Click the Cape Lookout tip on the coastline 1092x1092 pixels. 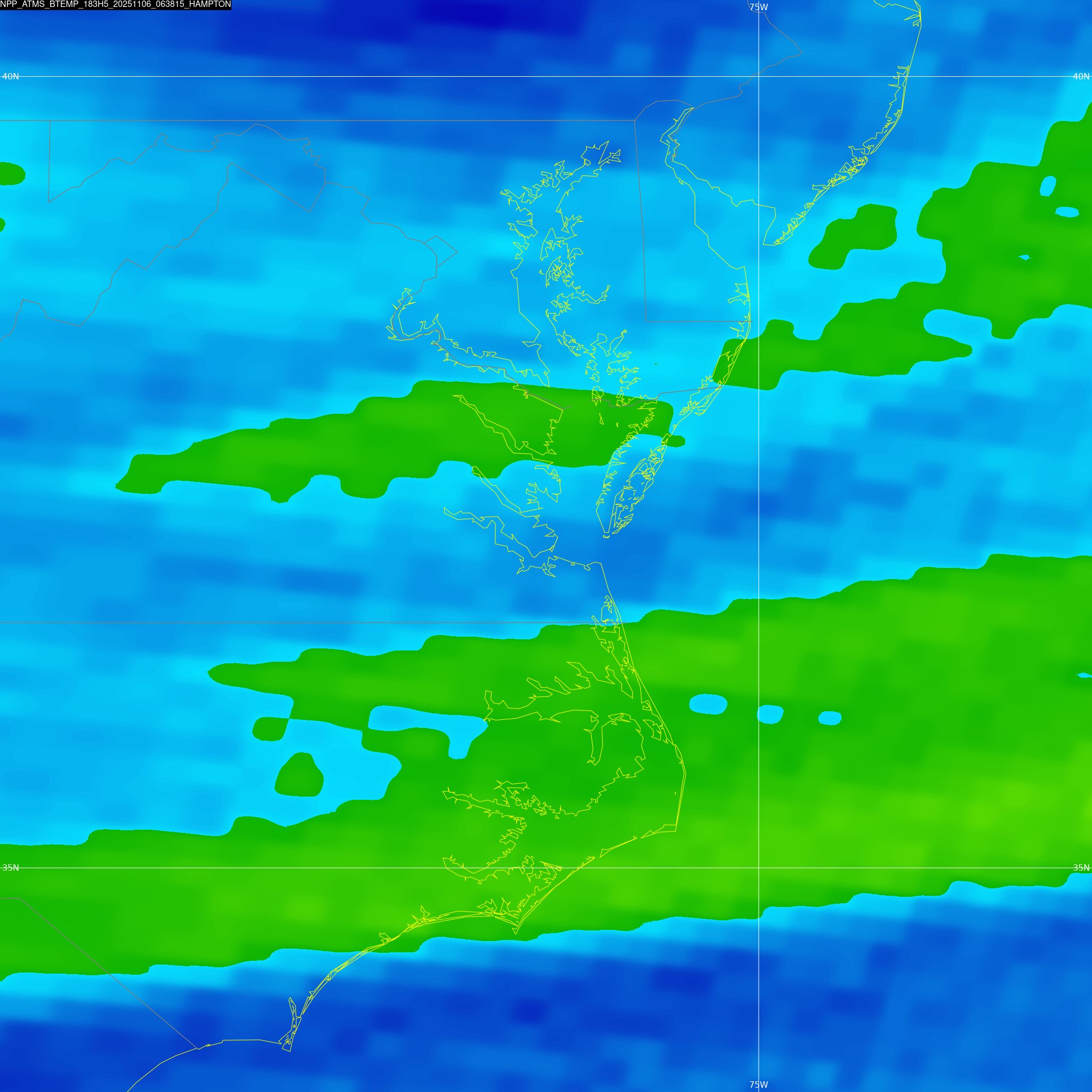[x=515, y=933]
